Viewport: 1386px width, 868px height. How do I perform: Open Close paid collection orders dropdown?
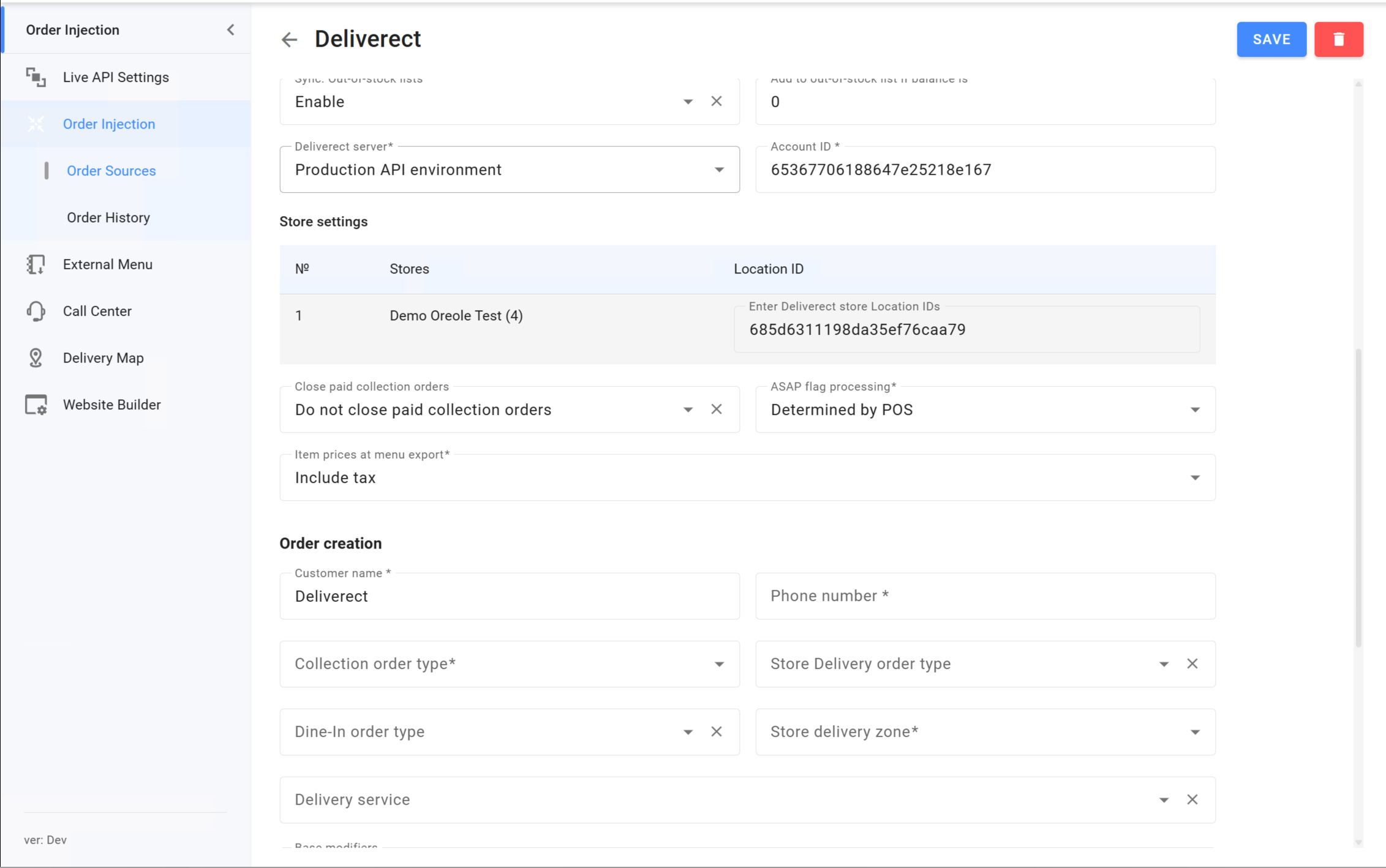pos(688,410)
